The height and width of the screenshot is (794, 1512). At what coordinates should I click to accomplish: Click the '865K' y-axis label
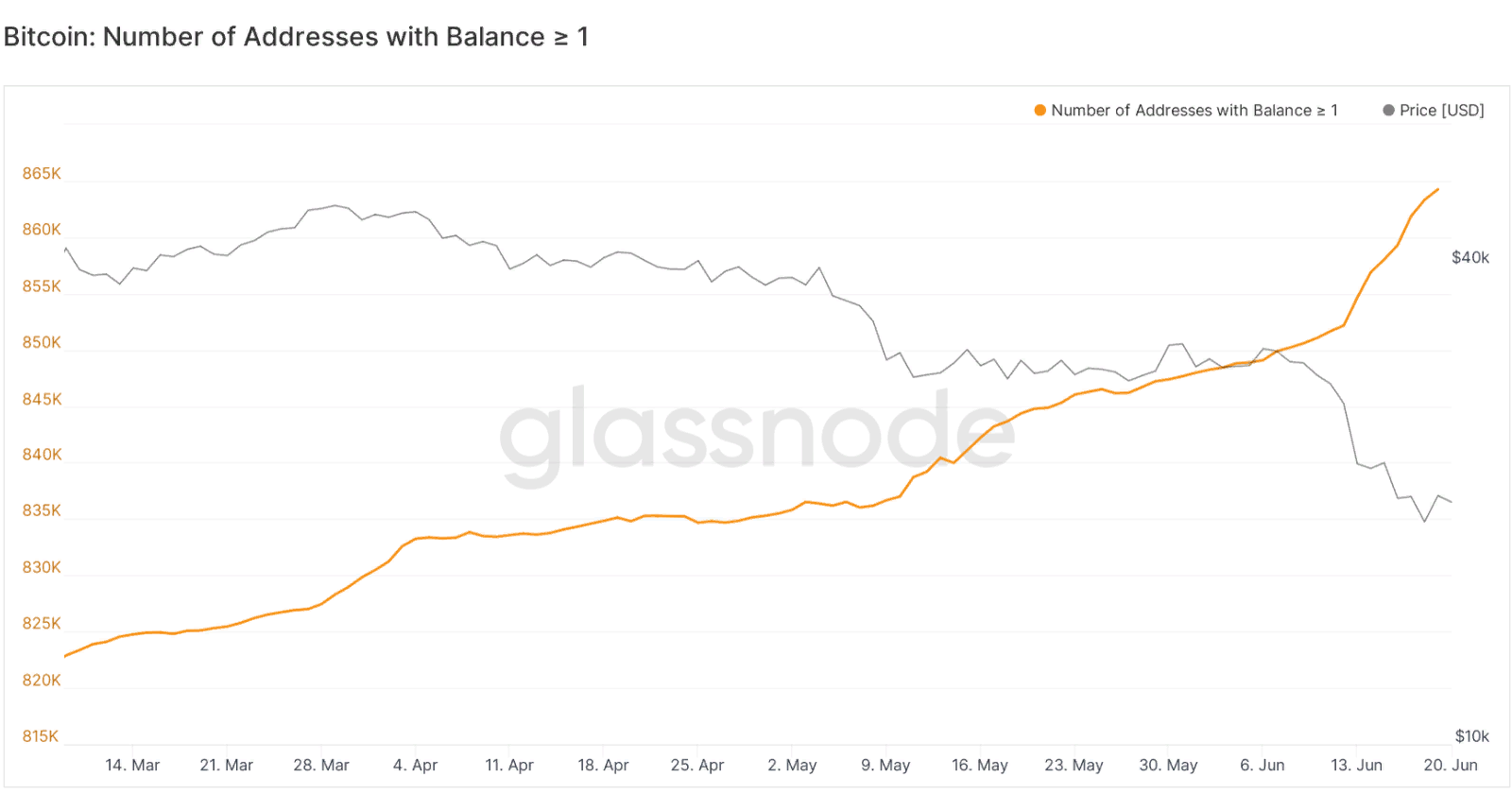[42, 174]
